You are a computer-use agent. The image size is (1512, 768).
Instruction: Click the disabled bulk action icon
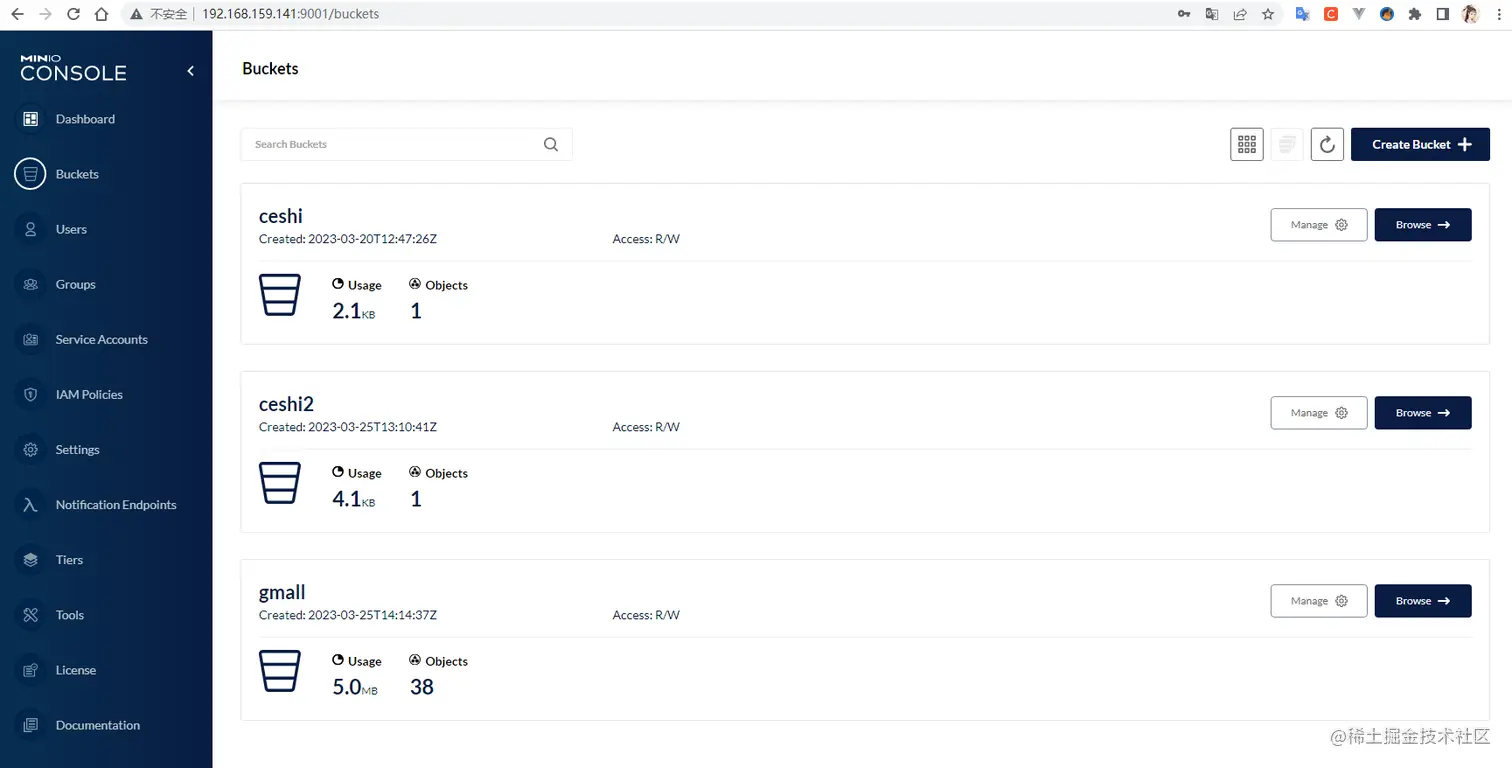tap(1287, 144)
